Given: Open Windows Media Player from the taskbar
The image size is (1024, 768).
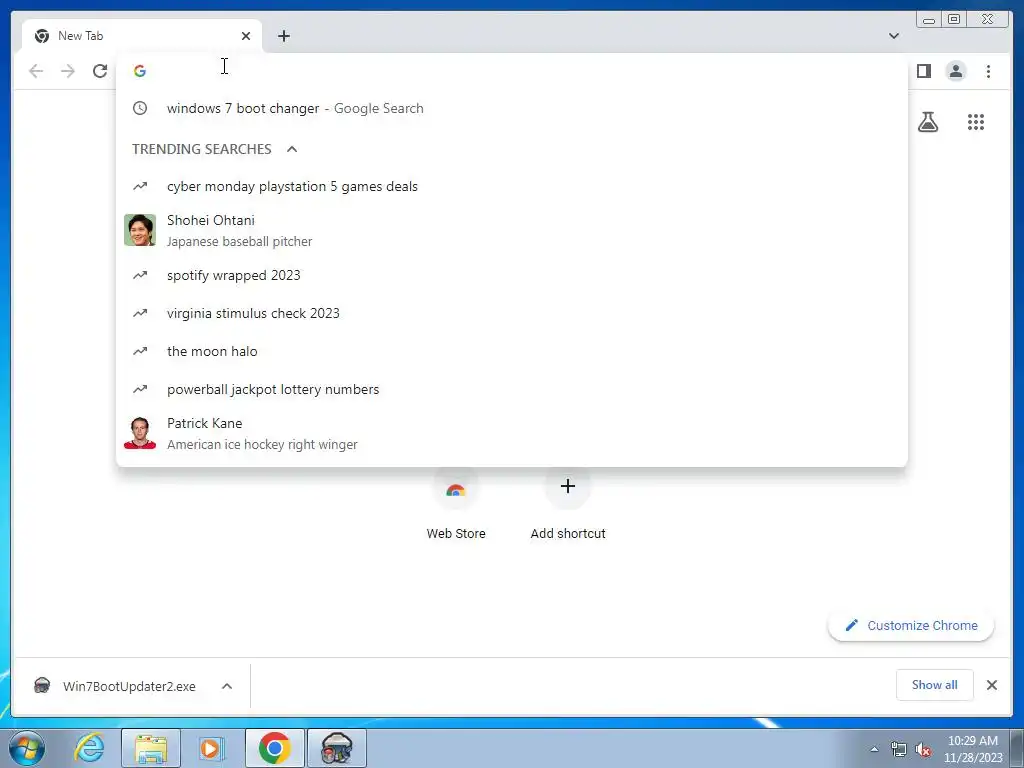Looking at the screenshot, I should coord(211,748).
